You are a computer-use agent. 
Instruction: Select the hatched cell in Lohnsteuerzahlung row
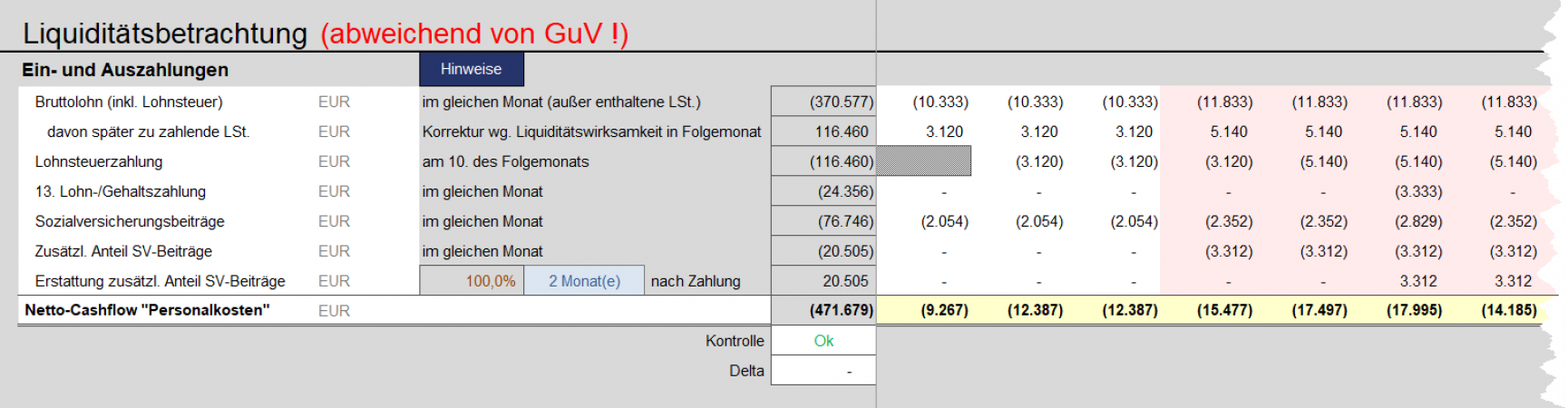click(923, 161)
